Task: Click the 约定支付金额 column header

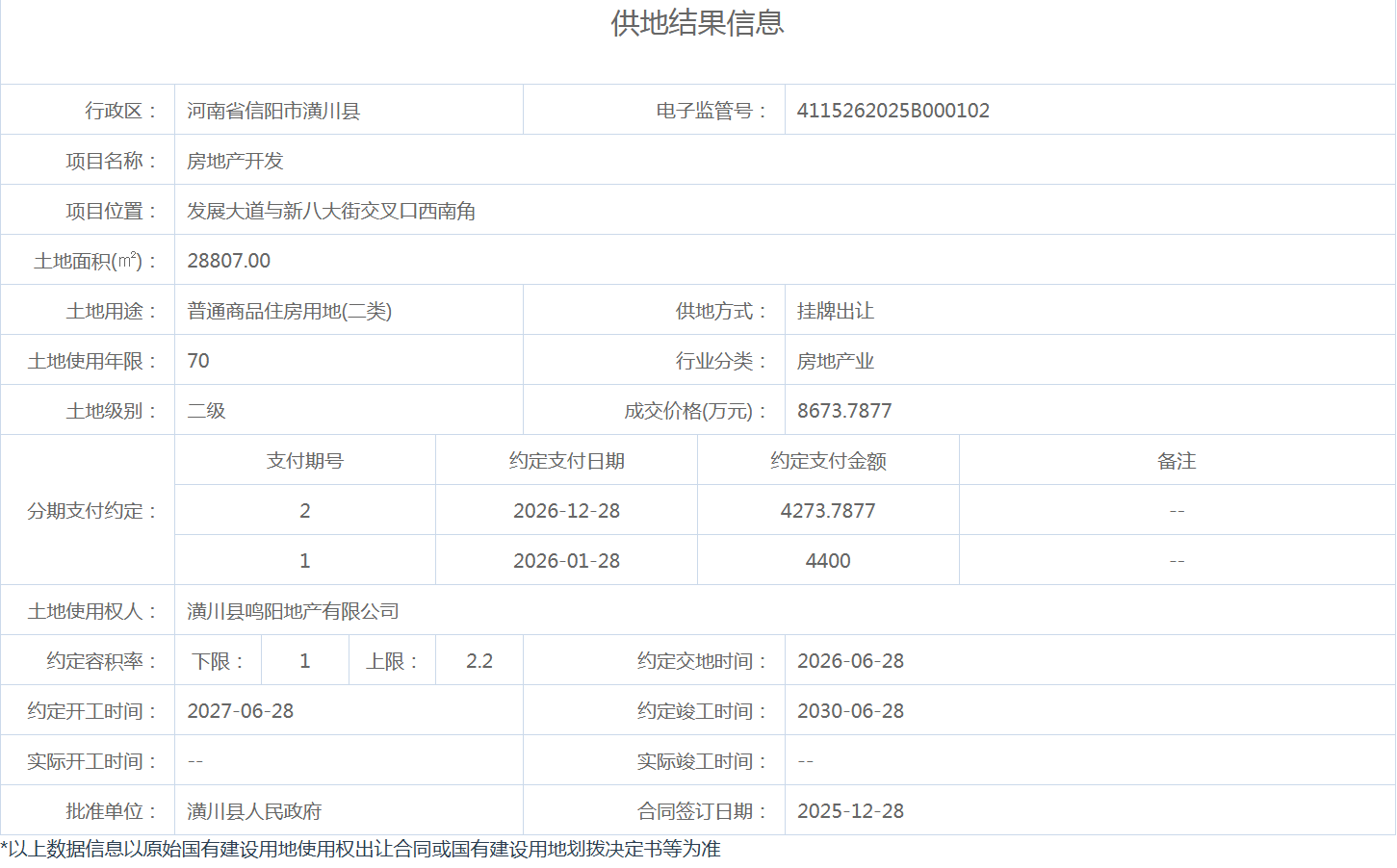Action: point(828,461)
